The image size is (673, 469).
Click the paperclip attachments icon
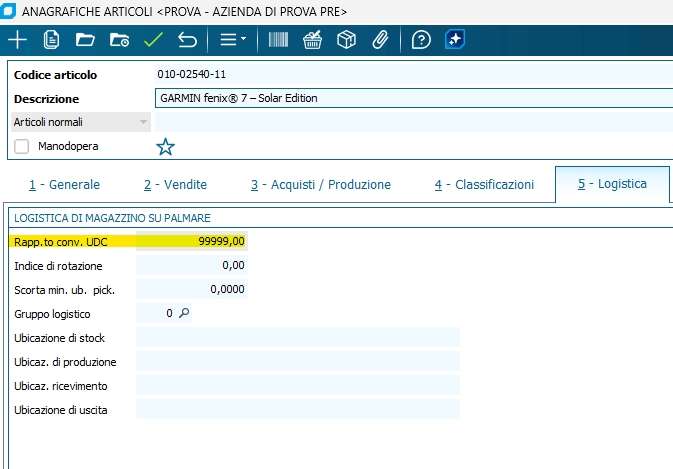pyautogui.click(x=380, y=40)
